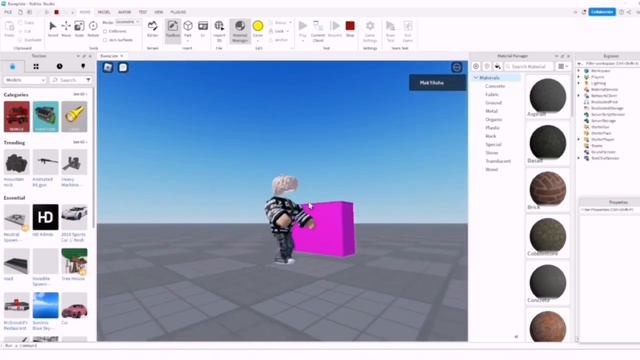Image resolution: width=640 pixels, height=360 pixels.
Task: Open the Toolbox Inventory grid tab
Action: 36,66
